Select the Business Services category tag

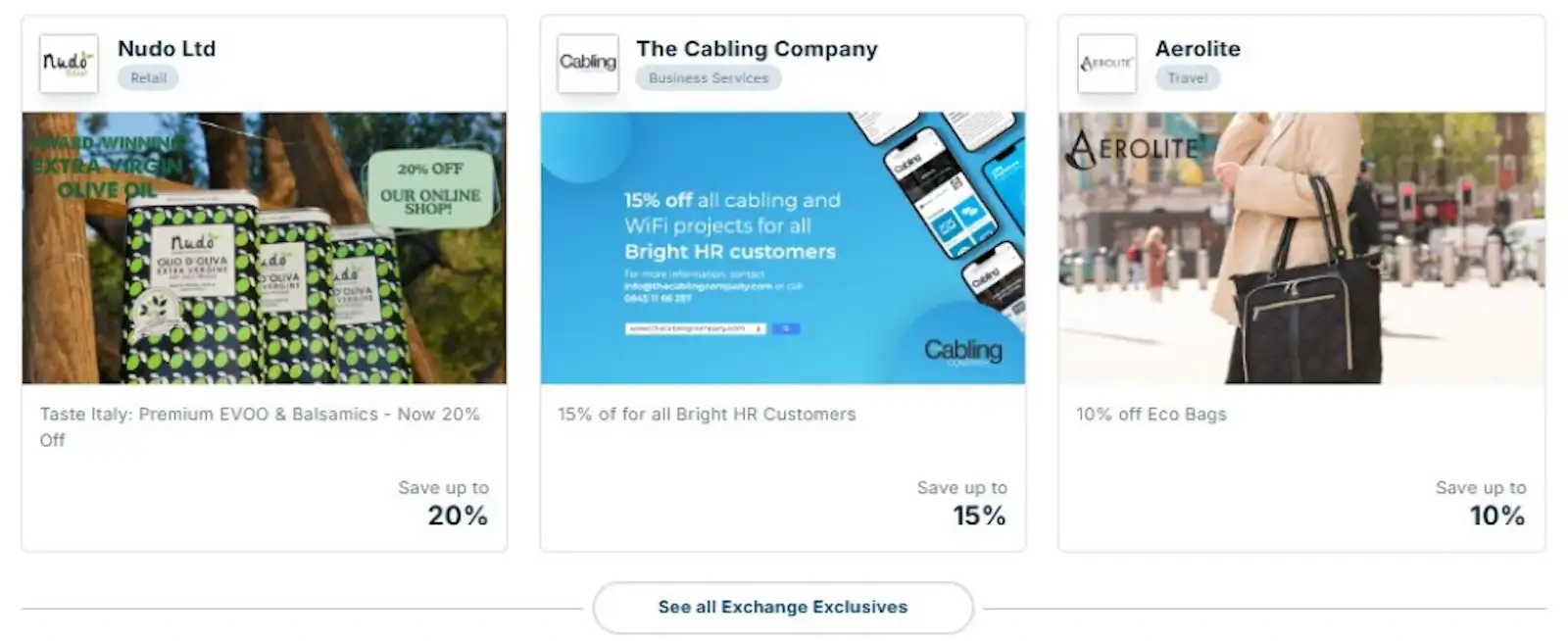[708, 78]
